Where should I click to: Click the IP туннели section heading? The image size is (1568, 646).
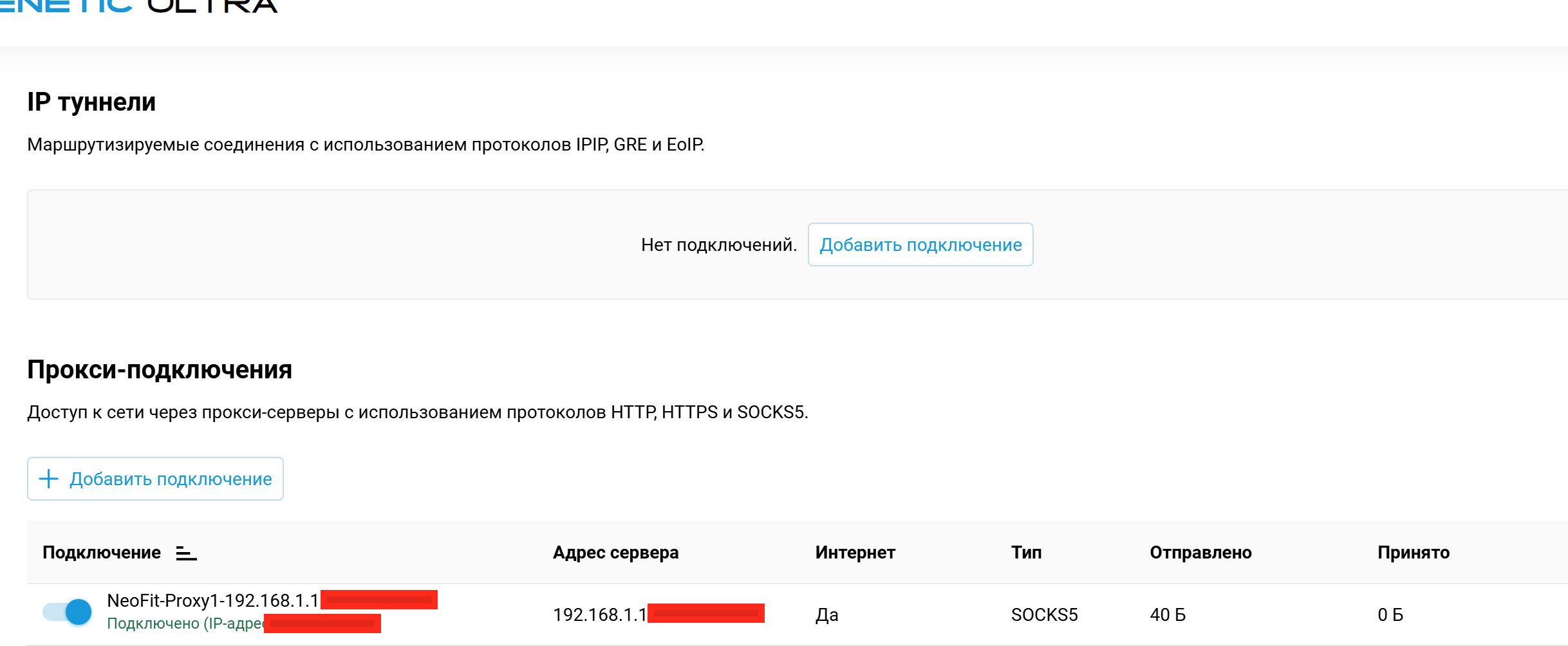click(91, 102)
